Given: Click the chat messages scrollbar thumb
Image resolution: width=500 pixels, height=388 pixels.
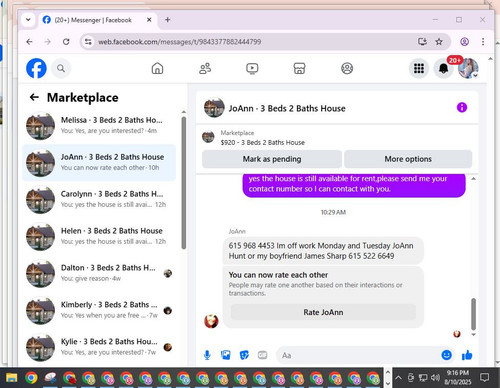Looking at the screenshot, I should point(473,314).
